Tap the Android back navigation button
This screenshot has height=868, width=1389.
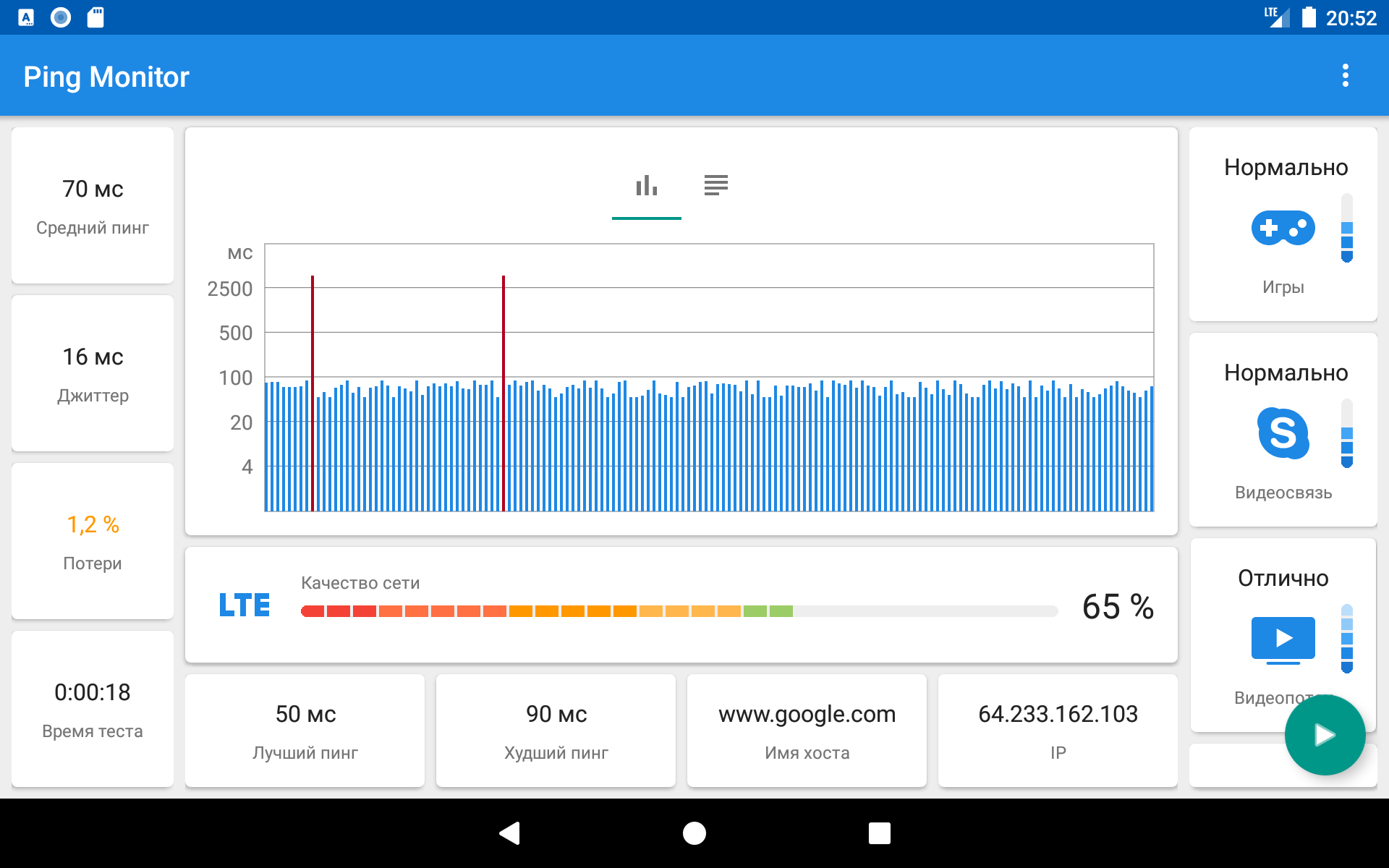pyautogui.click(x=509, y=833)
